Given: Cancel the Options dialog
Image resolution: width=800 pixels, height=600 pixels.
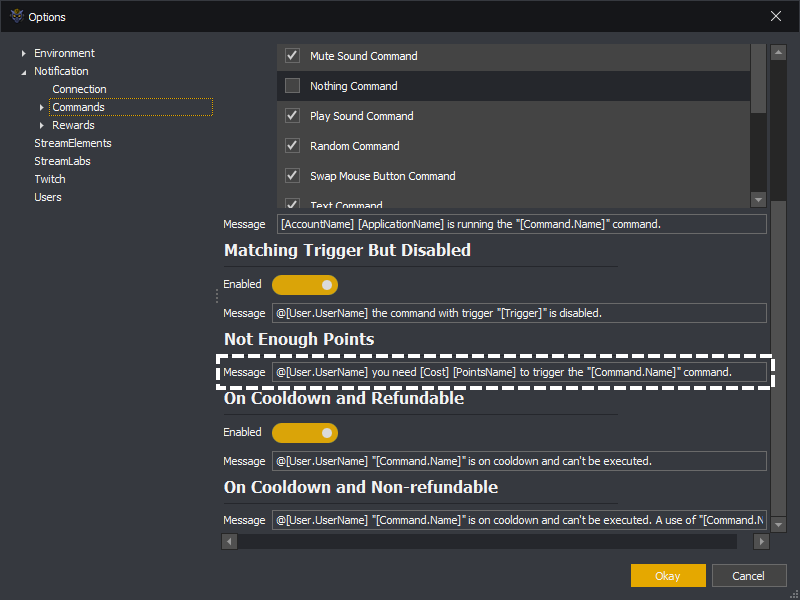Looking at the screenshot, I should 748,576.
